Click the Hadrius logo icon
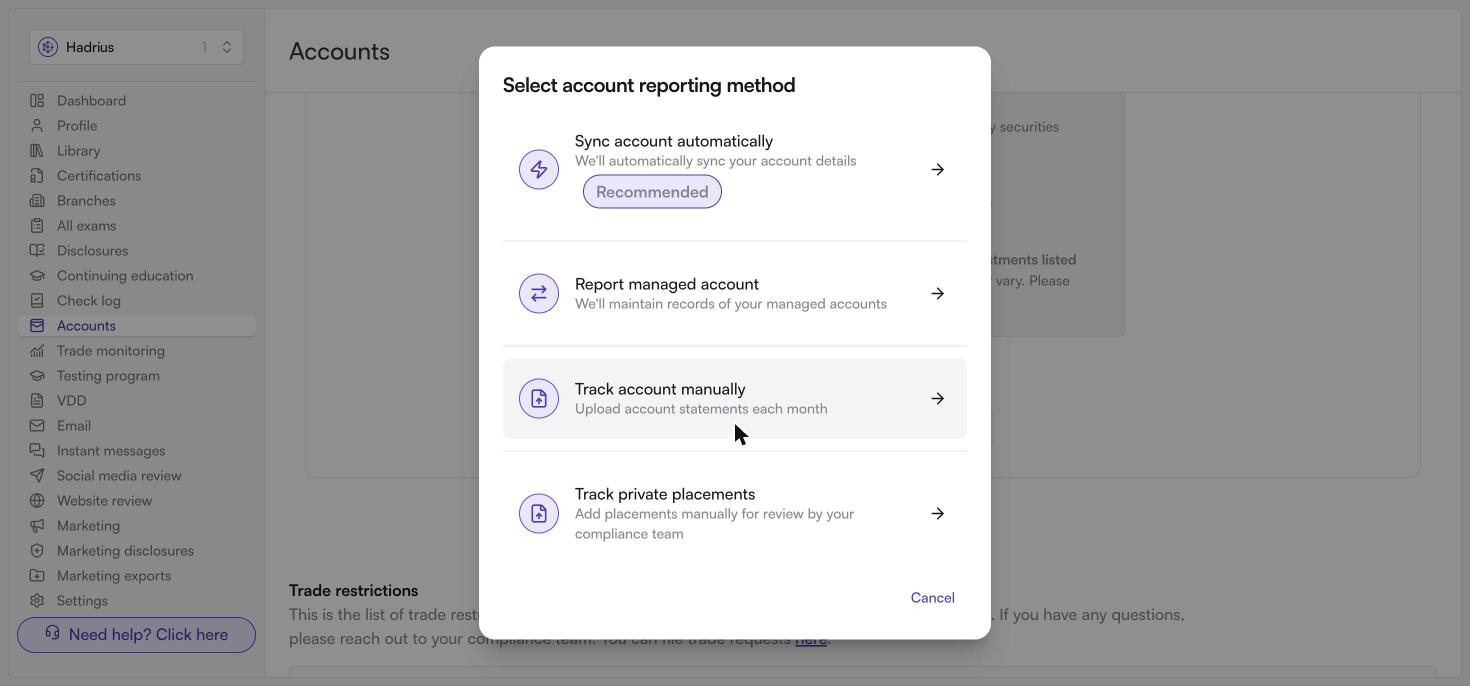 tap(48, 47)
